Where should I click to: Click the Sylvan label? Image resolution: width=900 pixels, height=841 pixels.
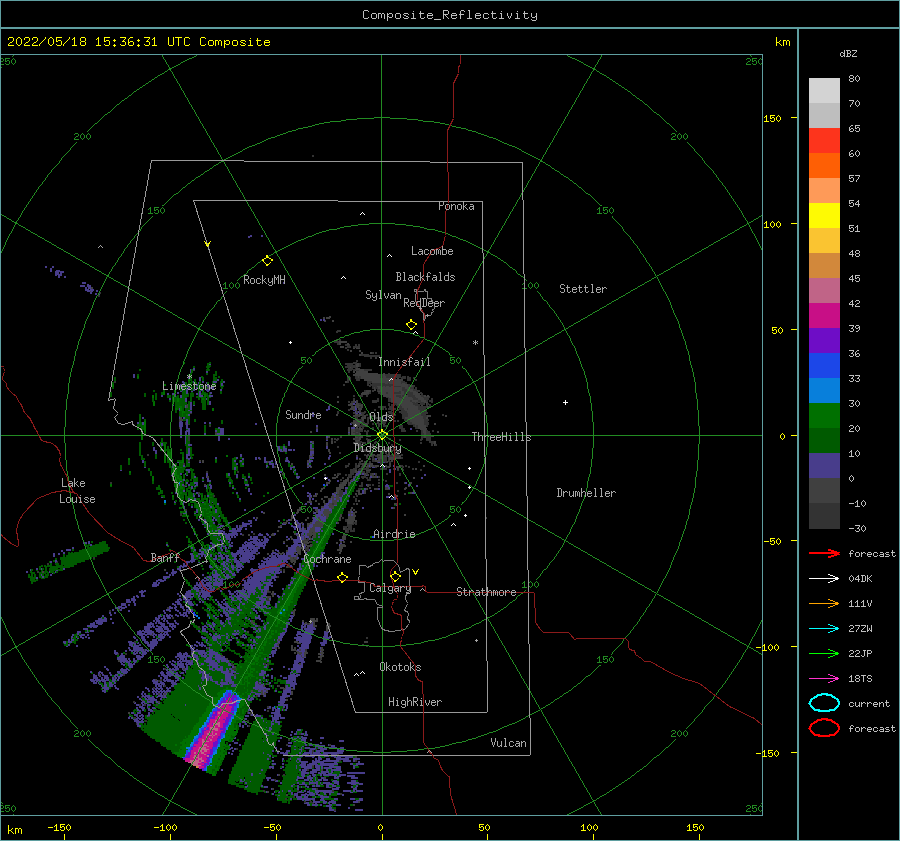383,295
